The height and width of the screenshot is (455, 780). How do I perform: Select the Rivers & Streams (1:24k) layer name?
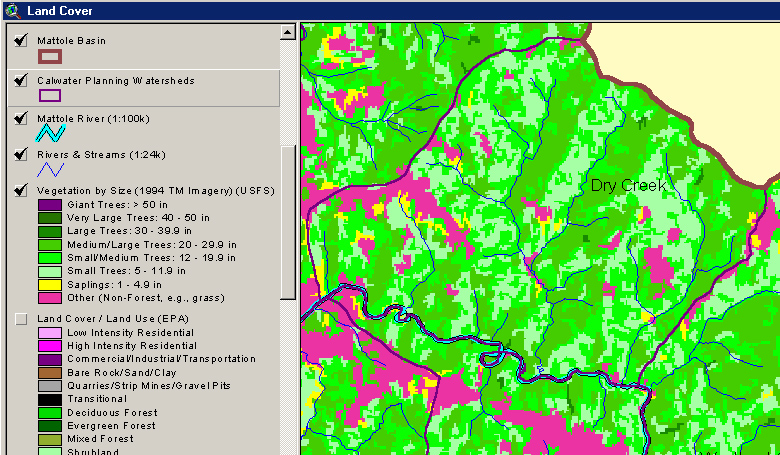click(x=101, y=155)
